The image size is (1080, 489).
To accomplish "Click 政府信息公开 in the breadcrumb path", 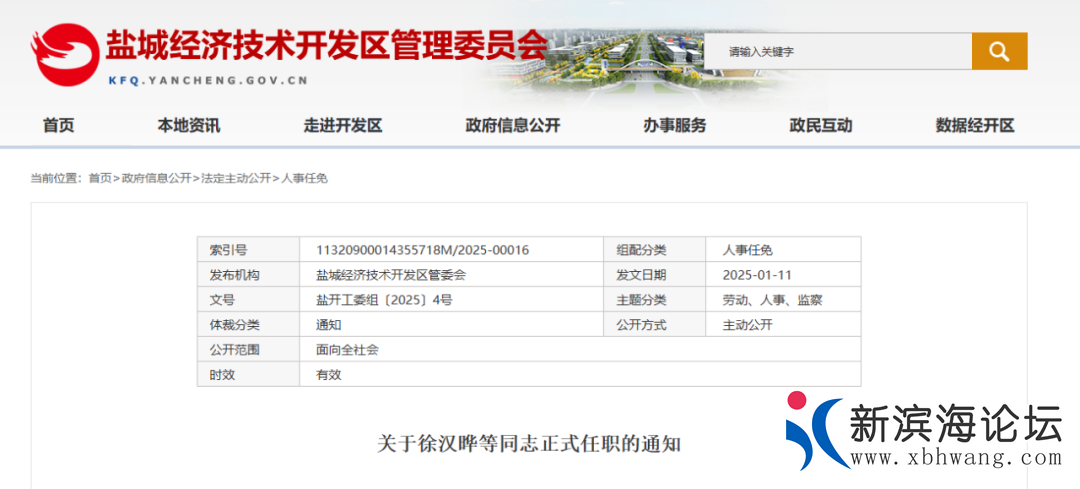I will pyautogui.click(x=156, y=178).
